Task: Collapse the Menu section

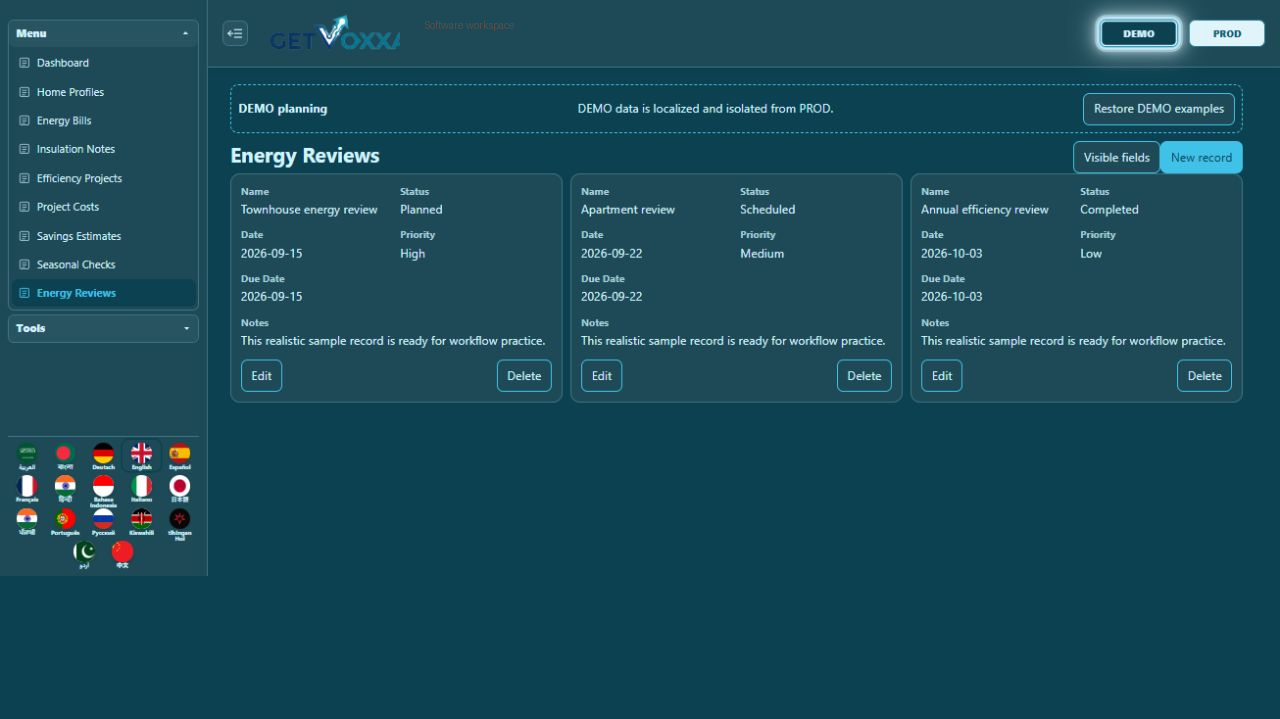Action: coord(103,33)
